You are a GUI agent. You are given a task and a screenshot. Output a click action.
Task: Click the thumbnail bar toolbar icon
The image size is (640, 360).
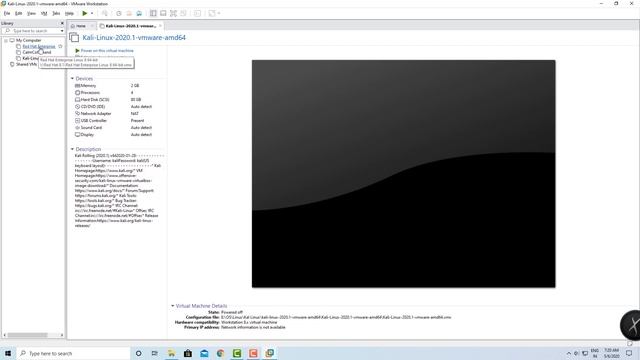(163, 13)
